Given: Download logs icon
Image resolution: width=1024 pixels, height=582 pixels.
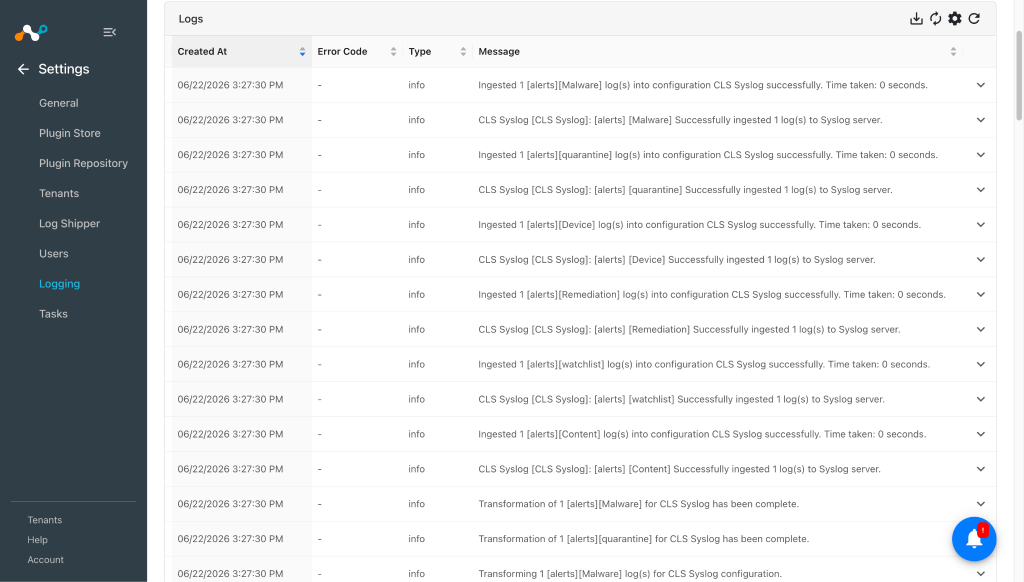Looking at the screenshot, I should pyautogui.click(x=916, y=19).
